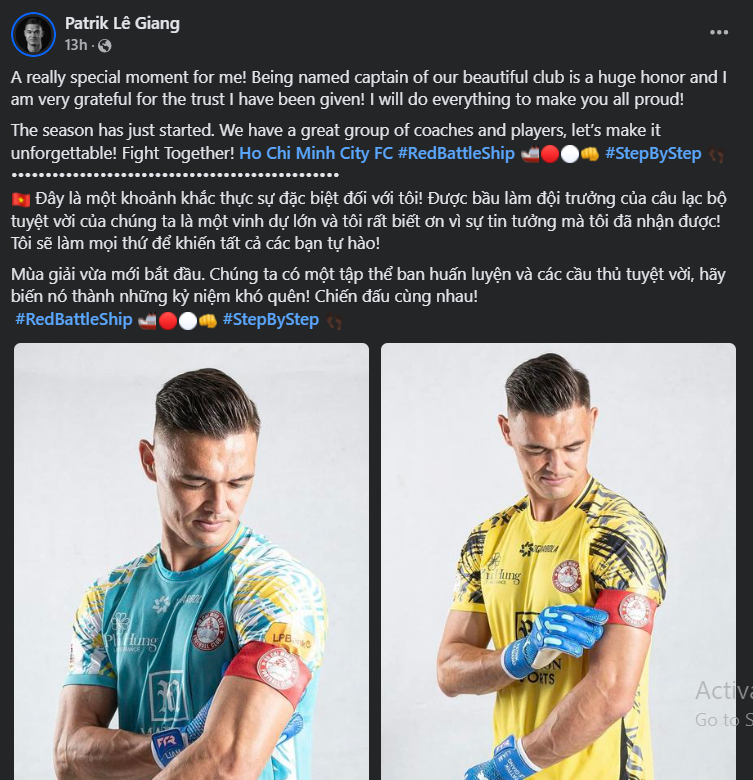Click ship emoji after first #RedBattleShip hashtag
Screen dimensions: 753x780
530,154
